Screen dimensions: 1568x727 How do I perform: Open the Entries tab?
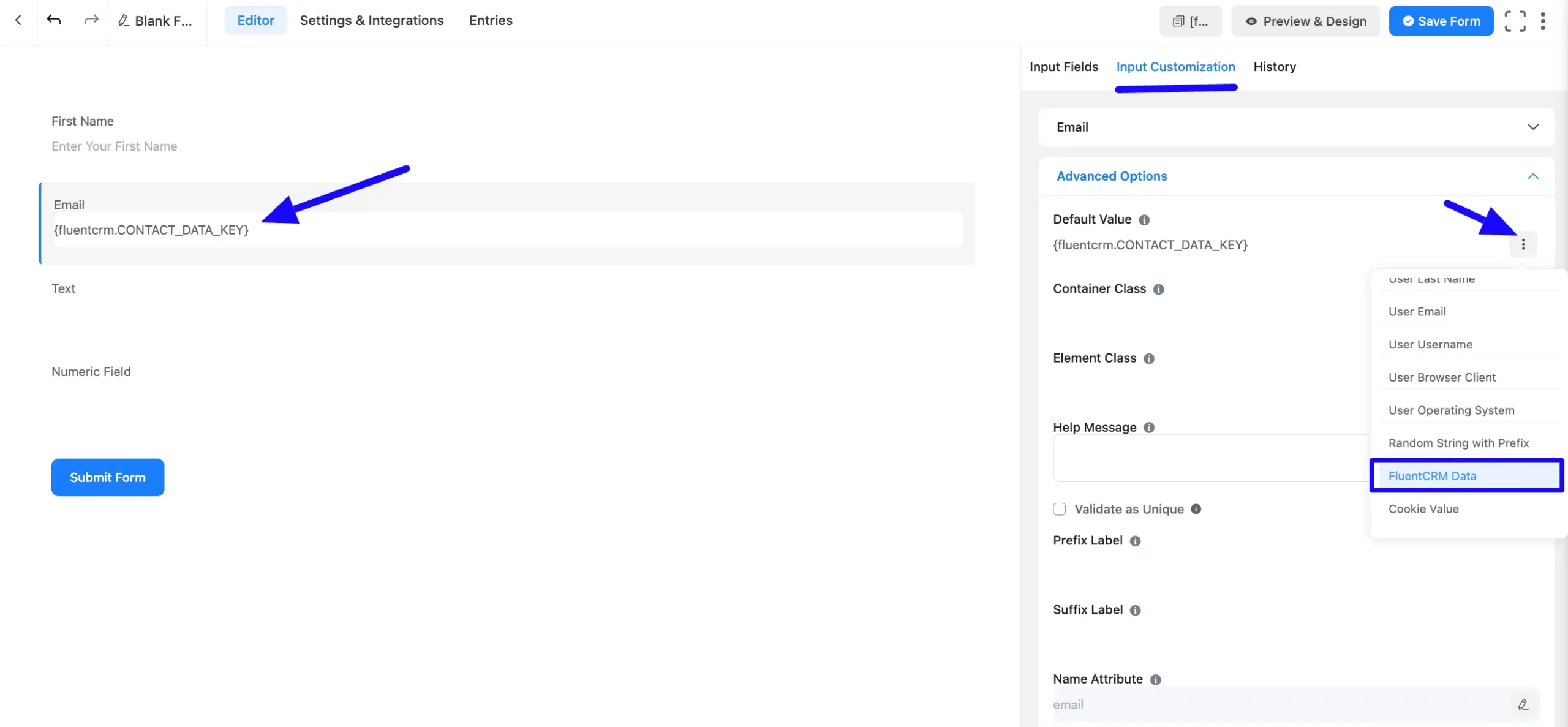491,20
